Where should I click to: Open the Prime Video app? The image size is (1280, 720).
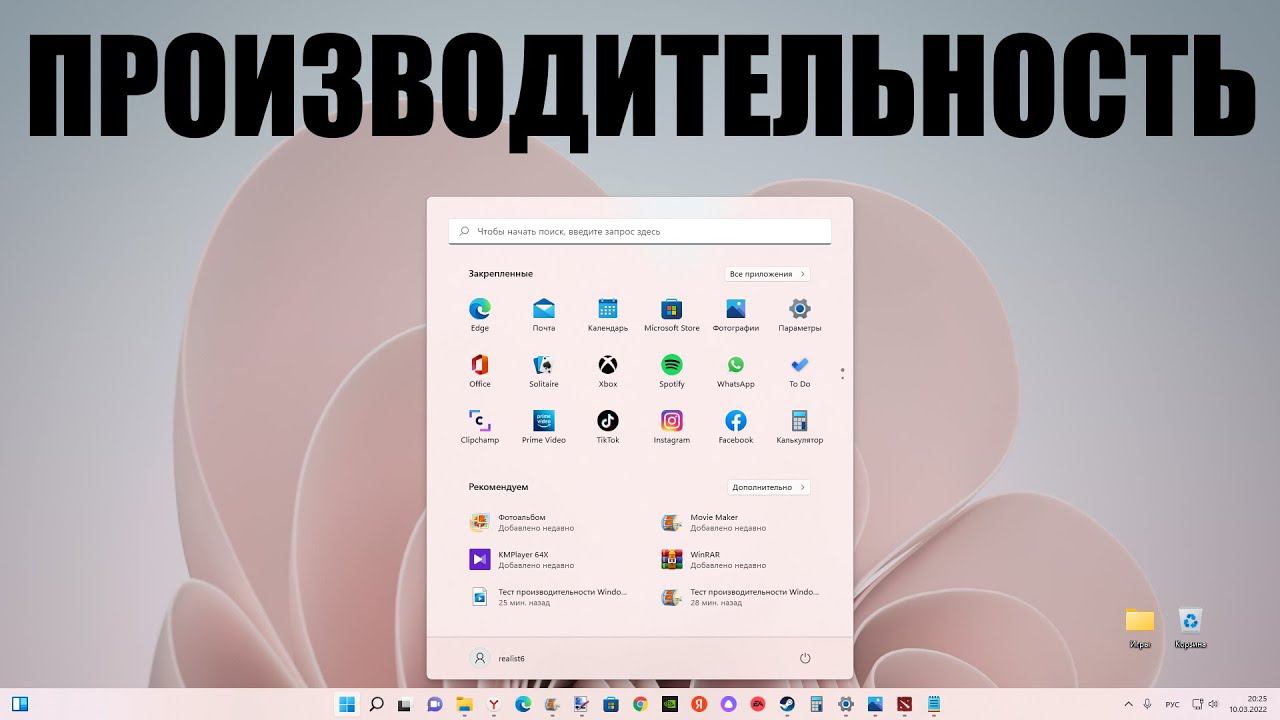(544, 426)
